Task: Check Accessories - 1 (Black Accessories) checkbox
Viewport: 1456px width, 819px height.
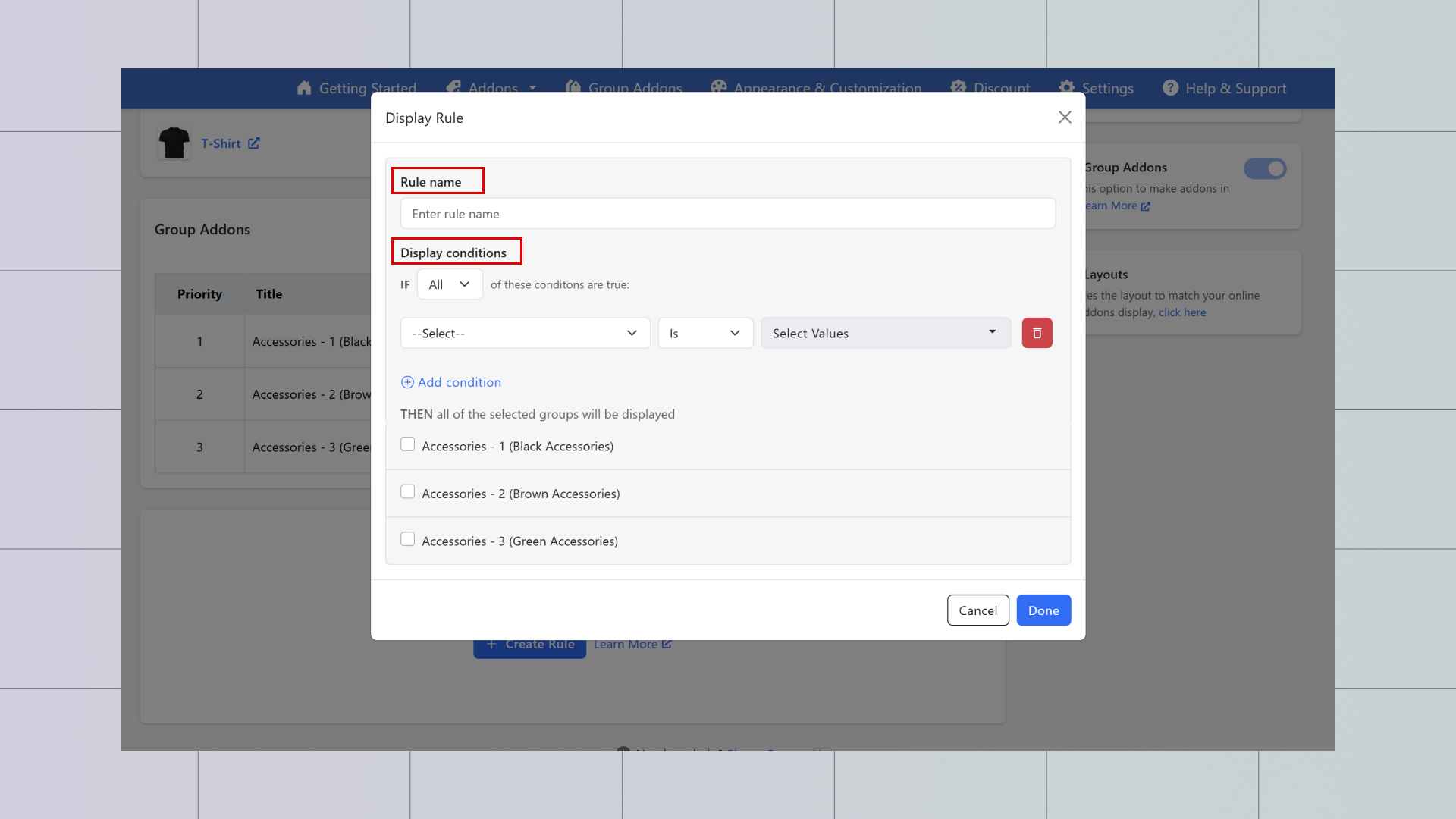Action: pyautogui.click(x=408, y=444)
